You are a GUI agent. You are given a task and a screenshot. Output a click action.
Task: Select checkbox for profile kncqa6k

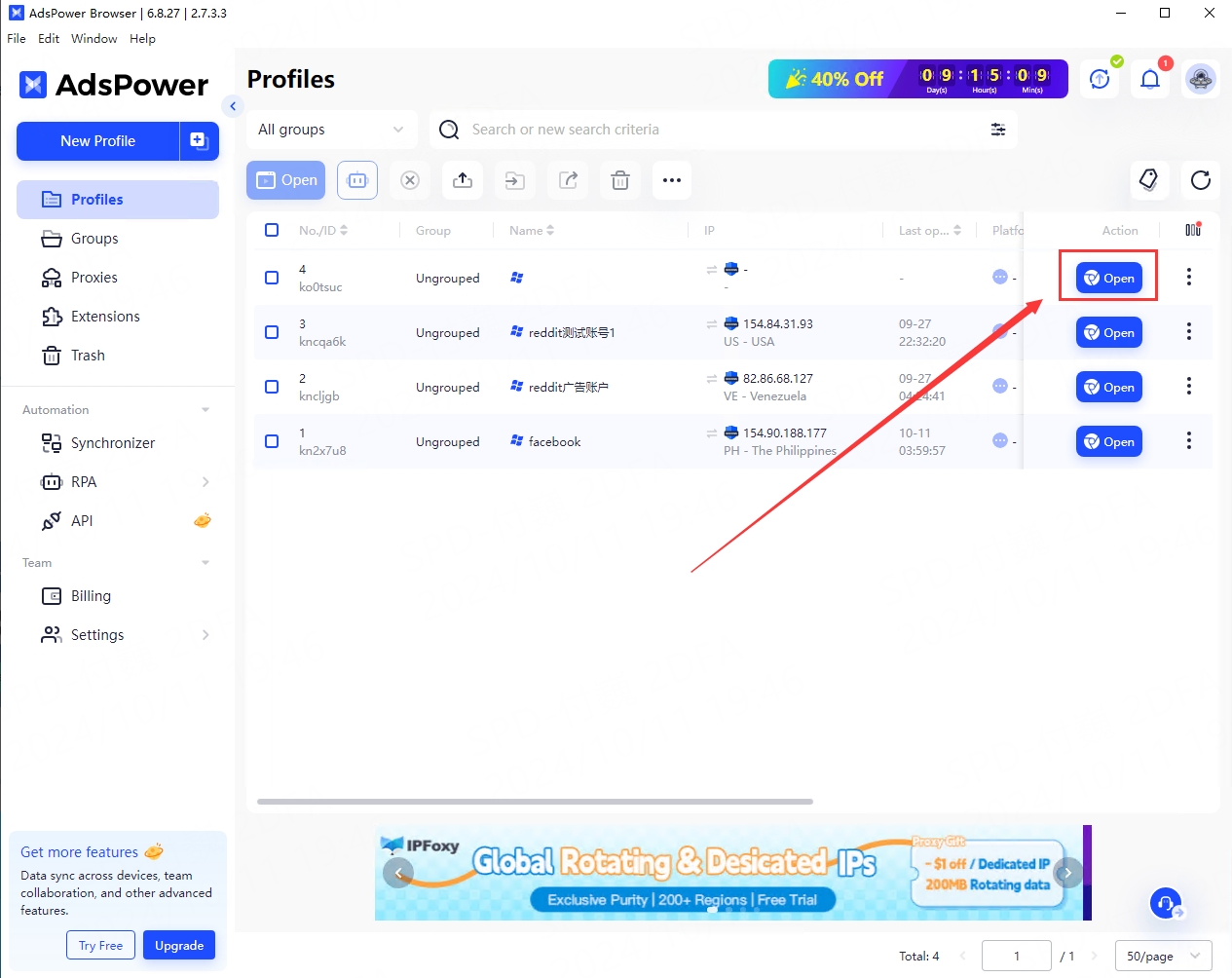(x=272, y=332)
